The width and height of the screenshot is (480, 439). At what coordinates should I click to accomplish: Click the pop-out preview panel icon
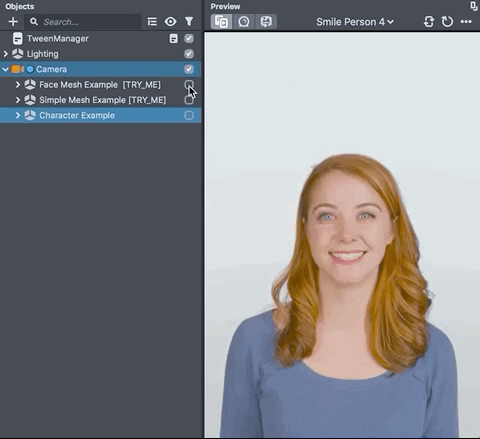click(474, 6)
